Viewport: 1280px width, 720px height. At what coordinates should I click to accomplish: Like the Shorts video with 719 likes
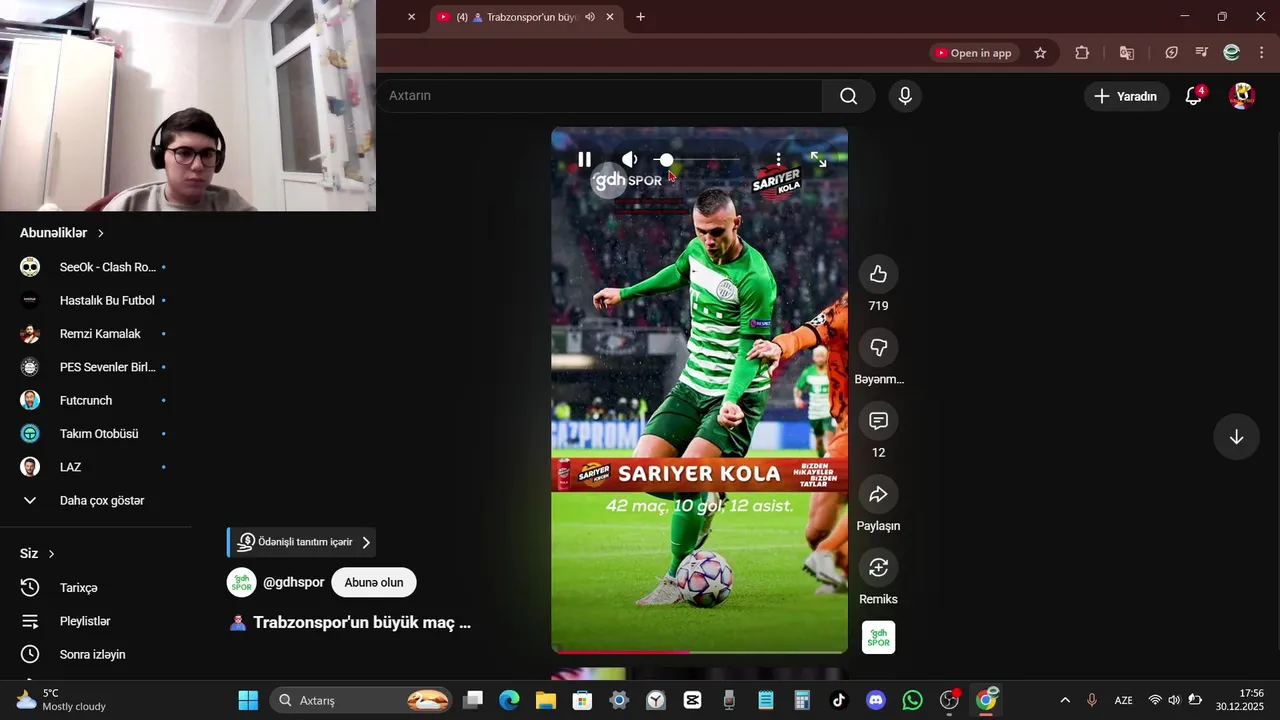878,274
